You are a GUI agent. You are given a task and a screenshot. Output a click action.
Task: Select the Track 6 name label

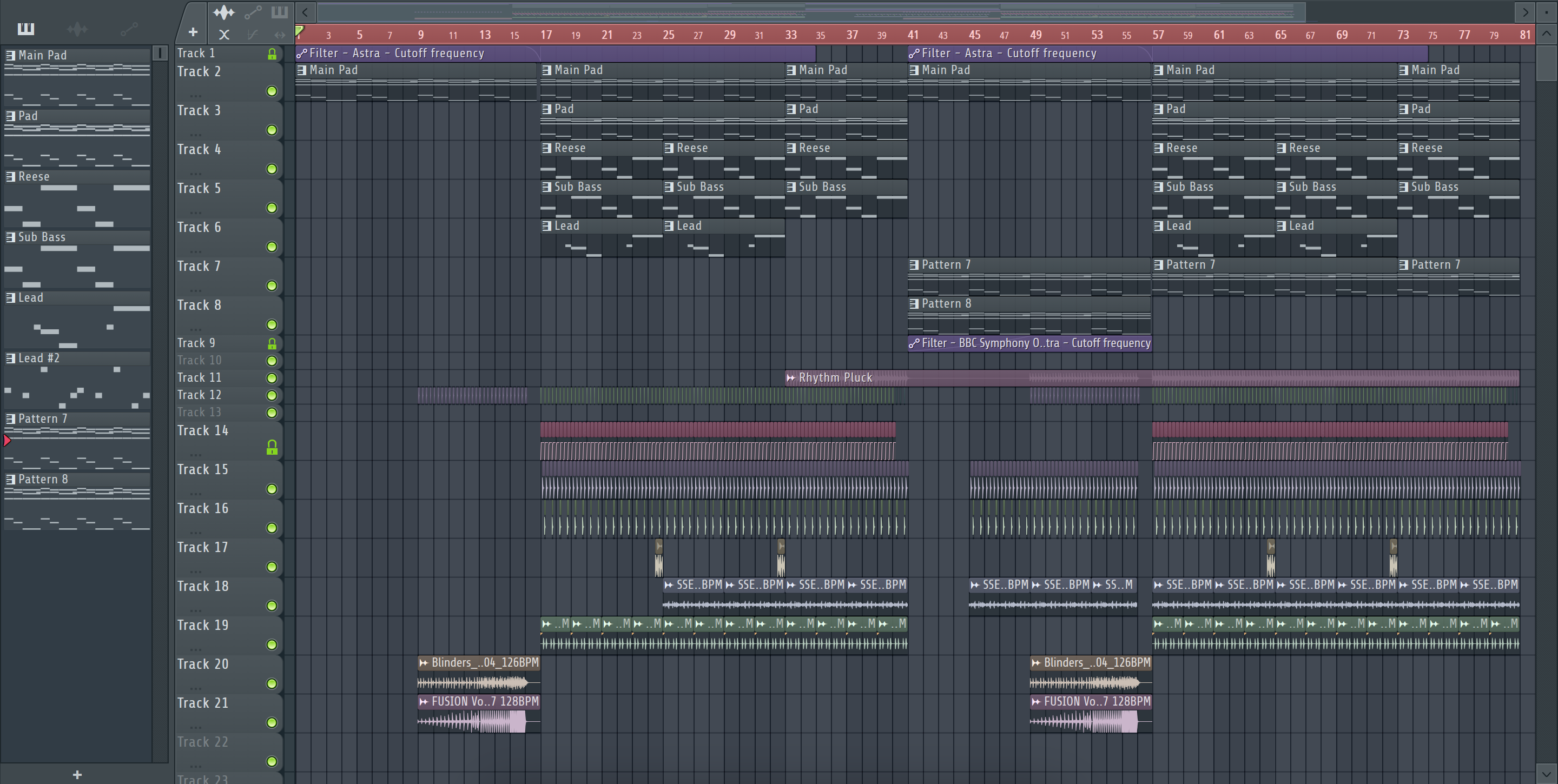coord(199,227)
